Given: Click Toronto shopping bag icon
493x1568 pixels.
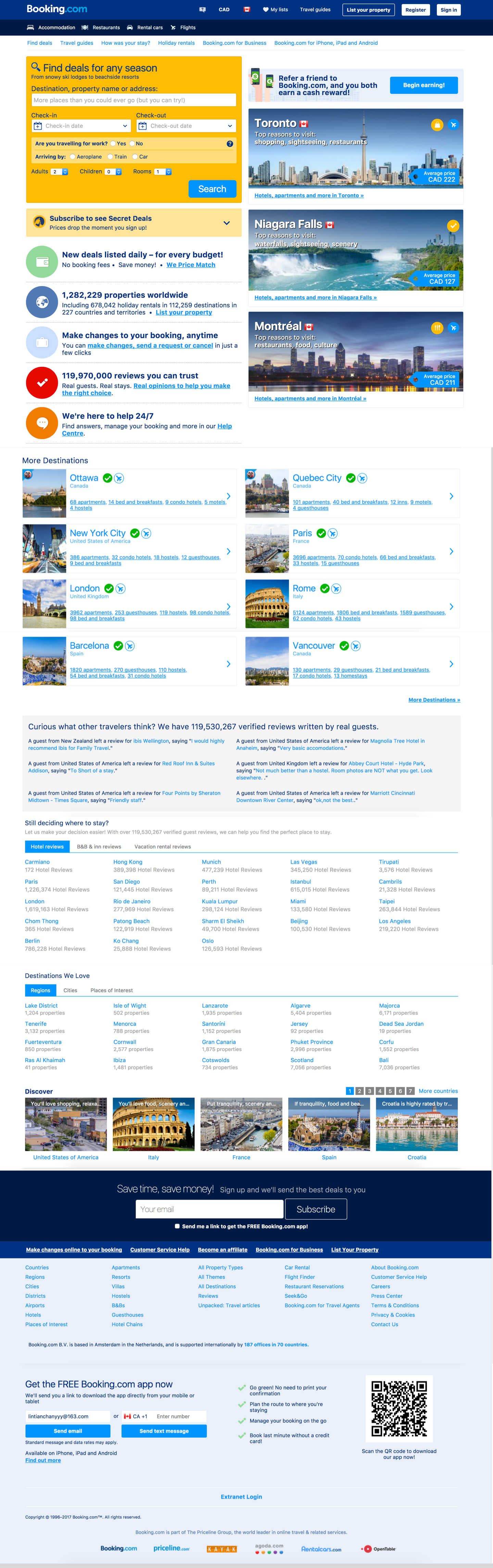Looking at the screenshot, I should click(x=437, y=125).
